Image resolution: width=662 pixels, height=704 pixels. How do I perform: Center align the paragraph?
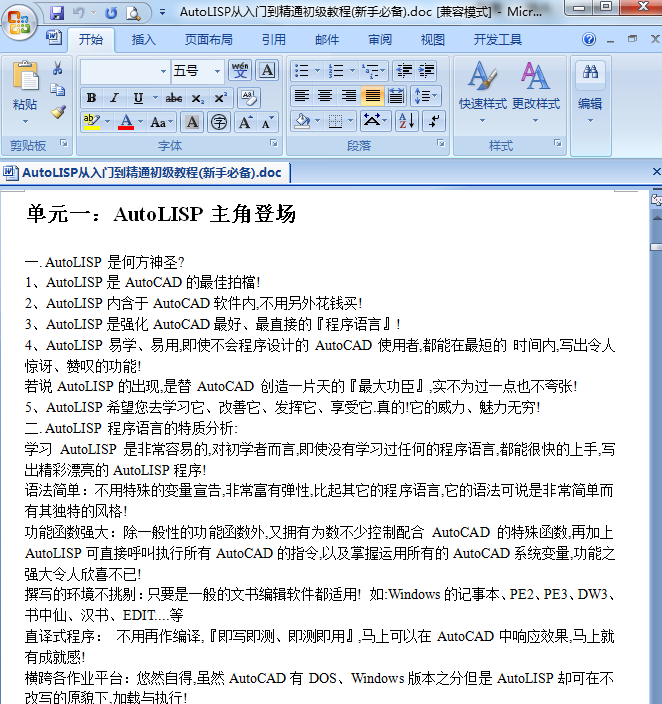click(325, 96)
